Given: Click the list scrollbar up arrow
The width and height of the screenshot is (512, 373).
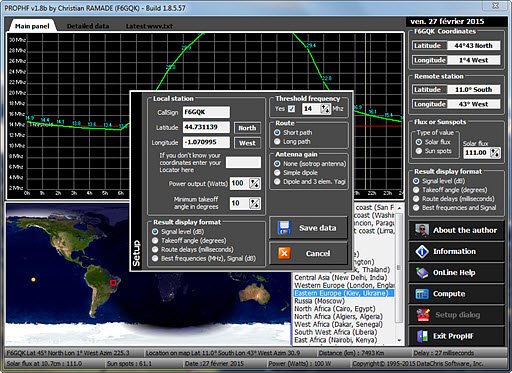Looking at the screenshot, I should (399, 208).
